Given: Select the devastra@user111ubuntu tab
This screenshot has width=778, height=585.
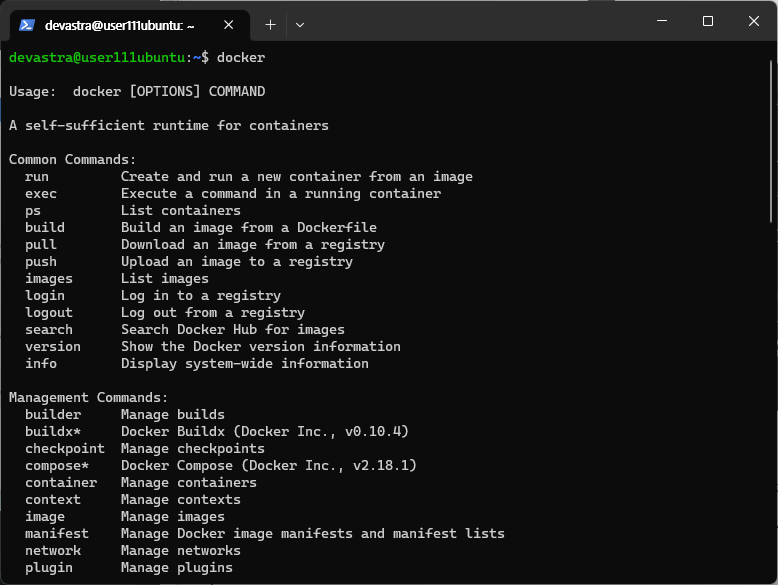Looking at the screenshot, I should [x=129, y=25].
